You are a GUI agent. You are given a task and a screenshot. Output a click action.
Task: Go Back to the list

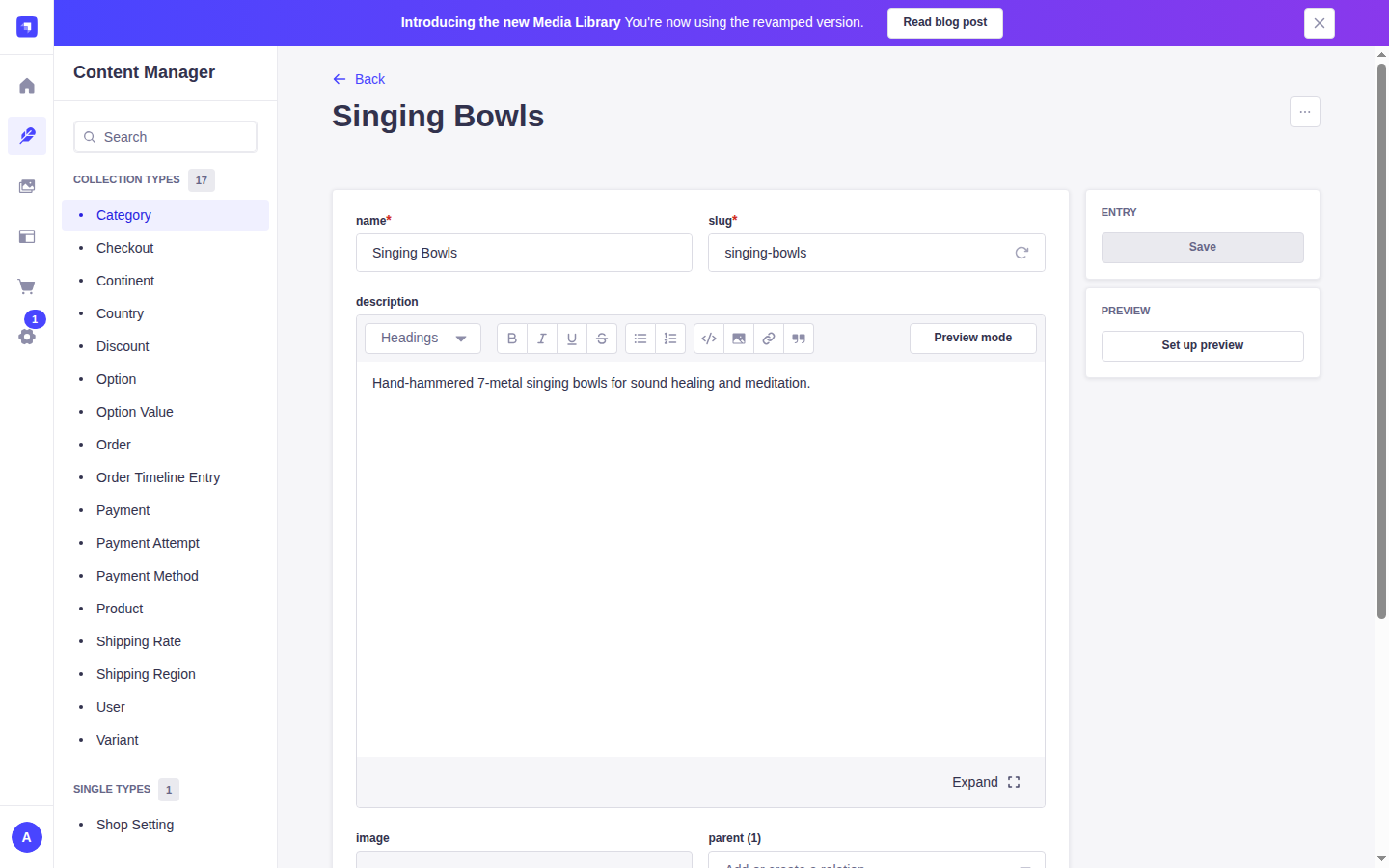point(359,79)
